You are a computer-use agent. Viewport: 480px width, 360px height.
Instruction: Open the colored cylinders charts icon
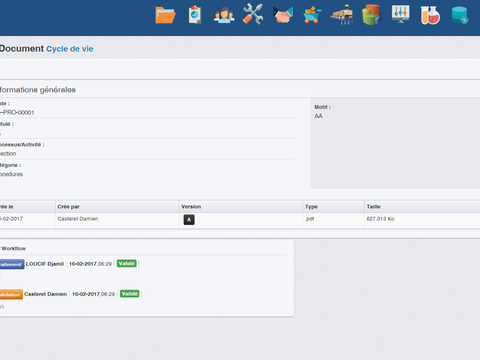[371, 15]
